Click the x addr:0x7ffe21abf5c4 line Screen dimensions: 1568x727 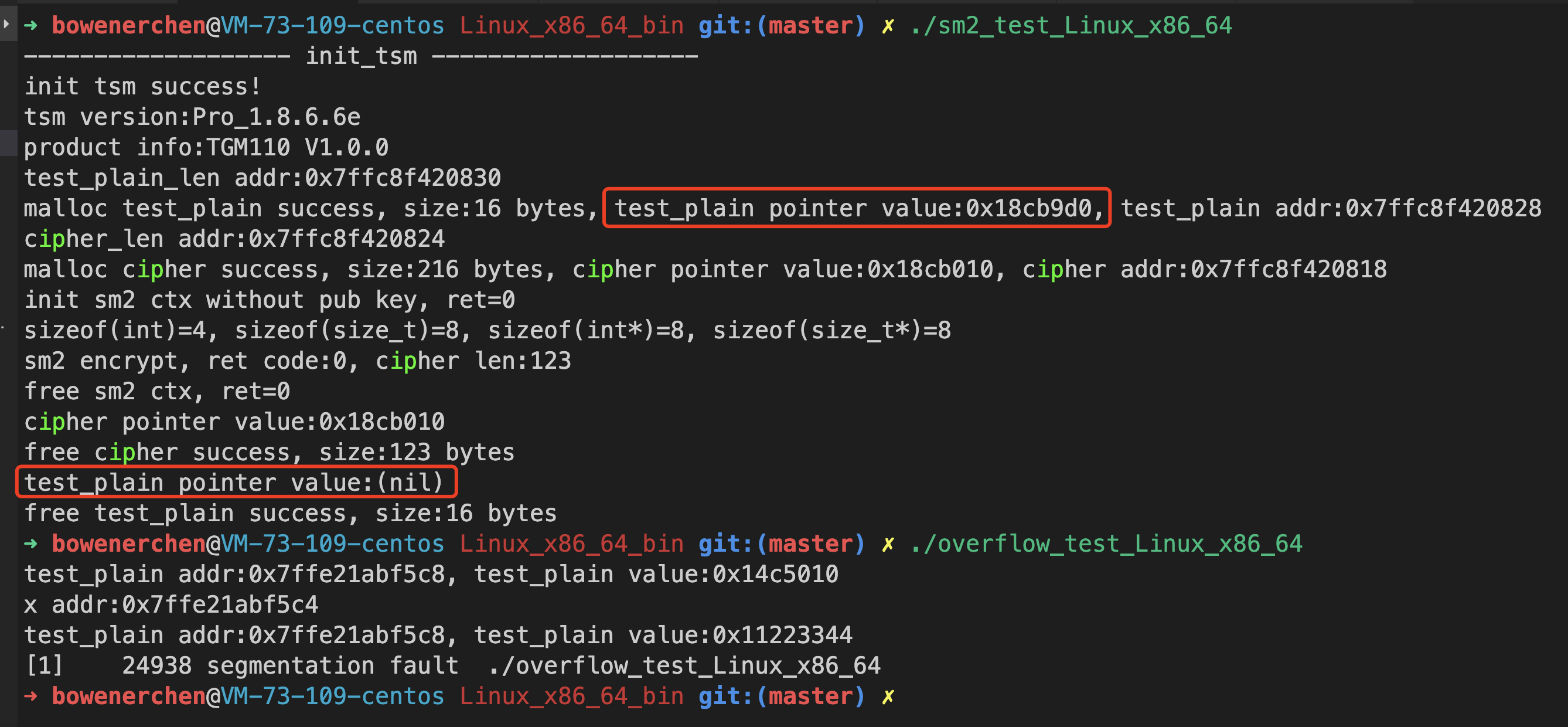(171, 604)
